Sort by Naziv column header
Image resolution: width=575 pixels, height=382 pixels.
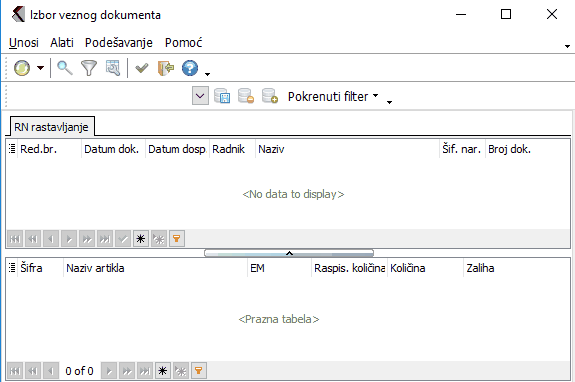(348, 149)
